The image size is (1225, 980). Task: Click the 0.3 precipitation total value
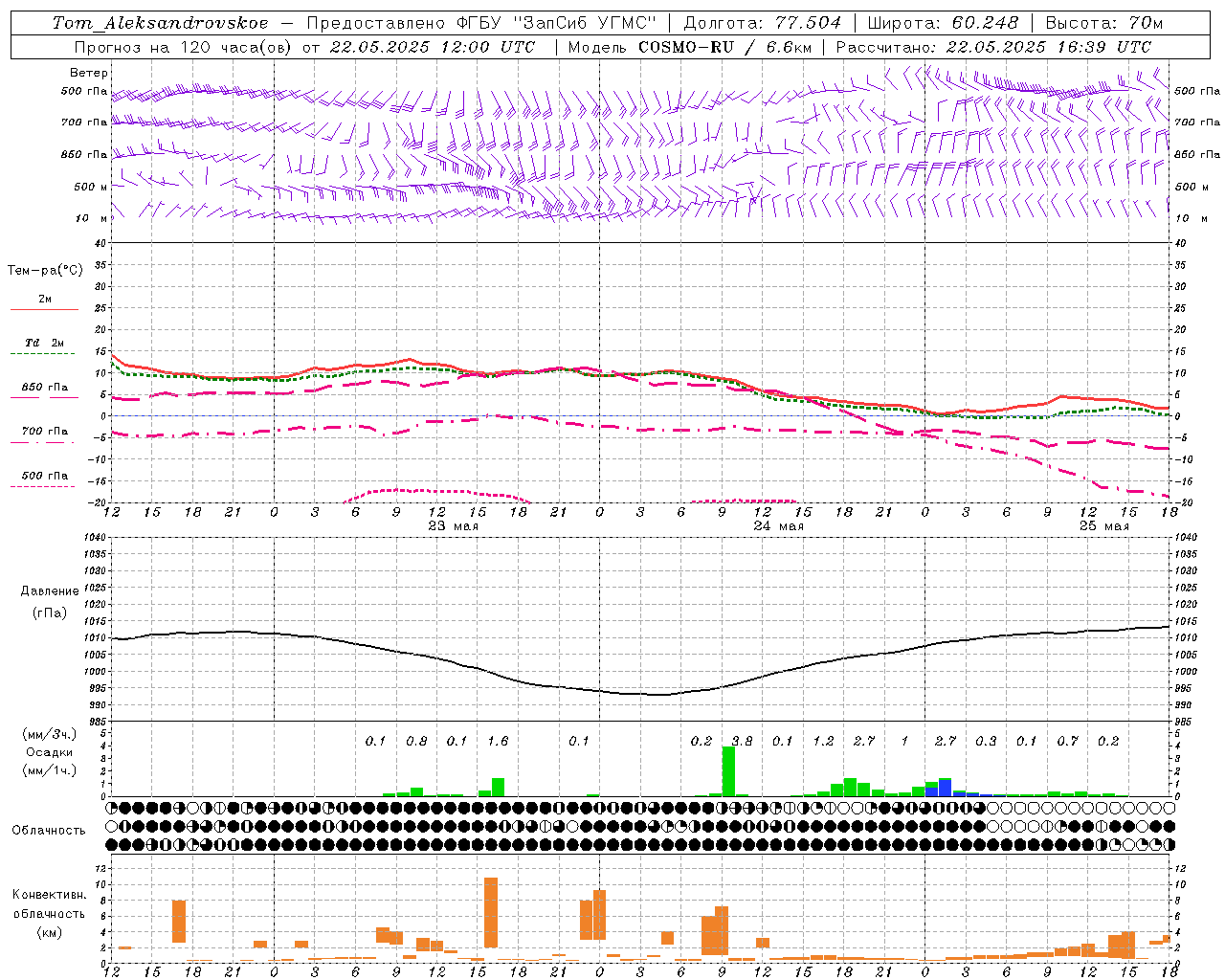tap(986, 741)
